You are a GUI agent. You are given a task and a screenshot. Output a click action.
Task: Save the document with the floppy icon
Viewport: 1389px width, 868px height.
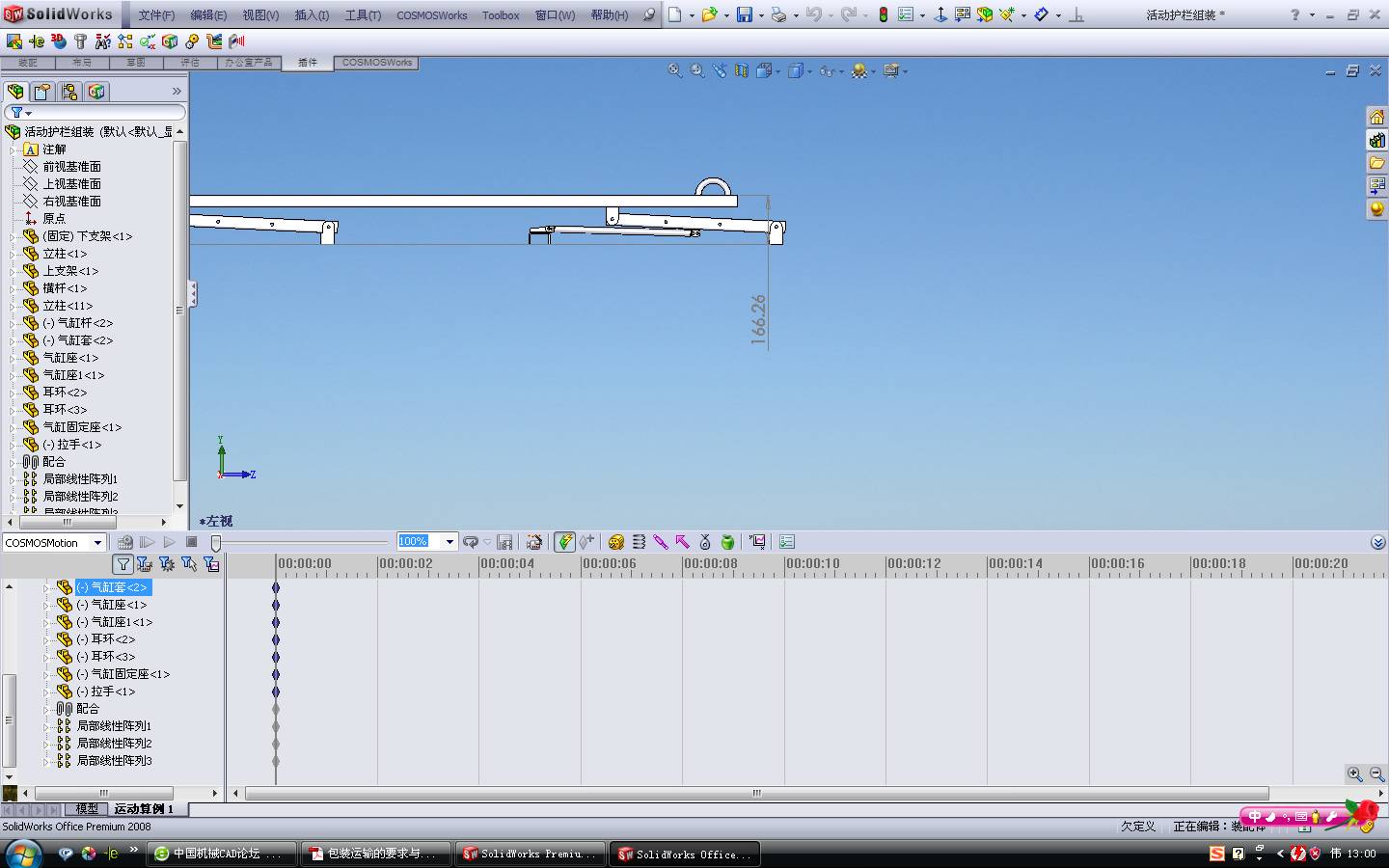pyautogui.click(x=745, y=14)
